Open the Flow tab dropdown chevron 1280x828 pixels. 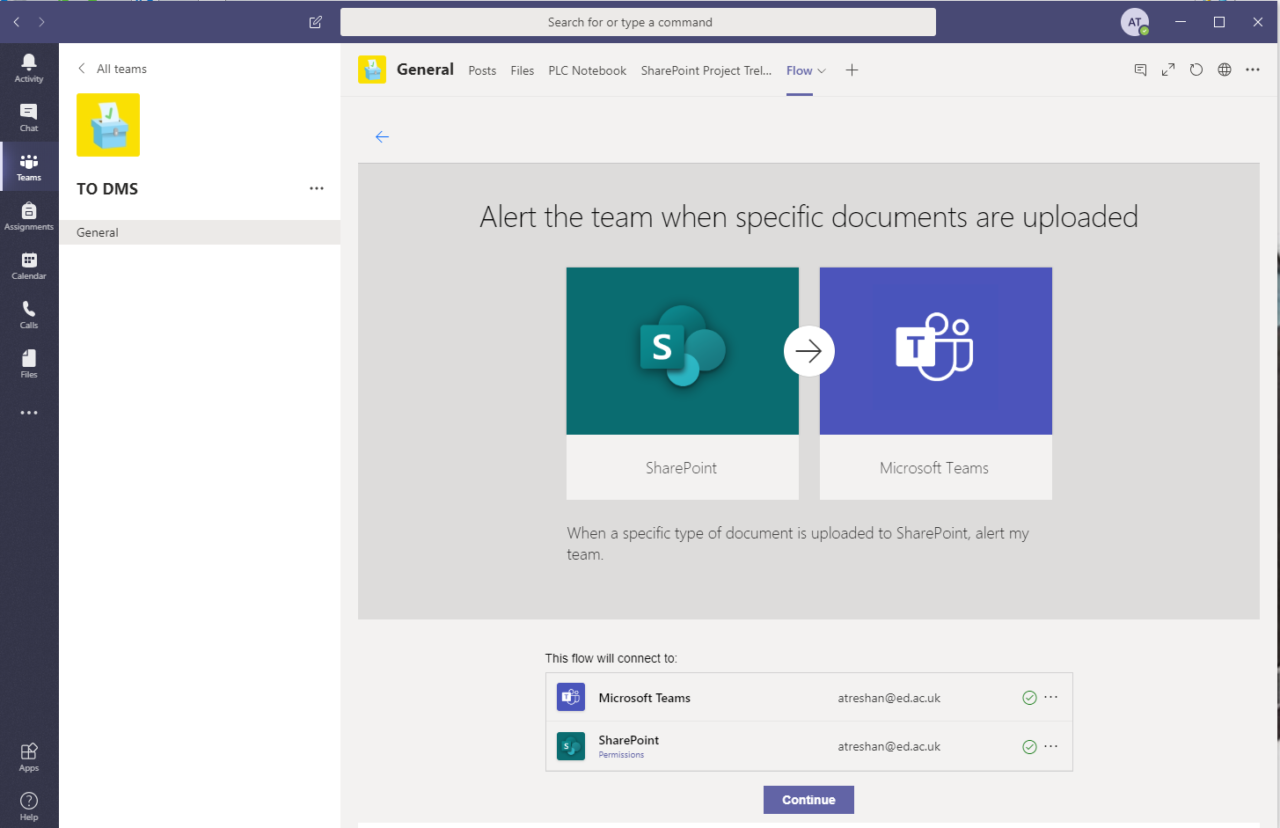coord(822,70)
